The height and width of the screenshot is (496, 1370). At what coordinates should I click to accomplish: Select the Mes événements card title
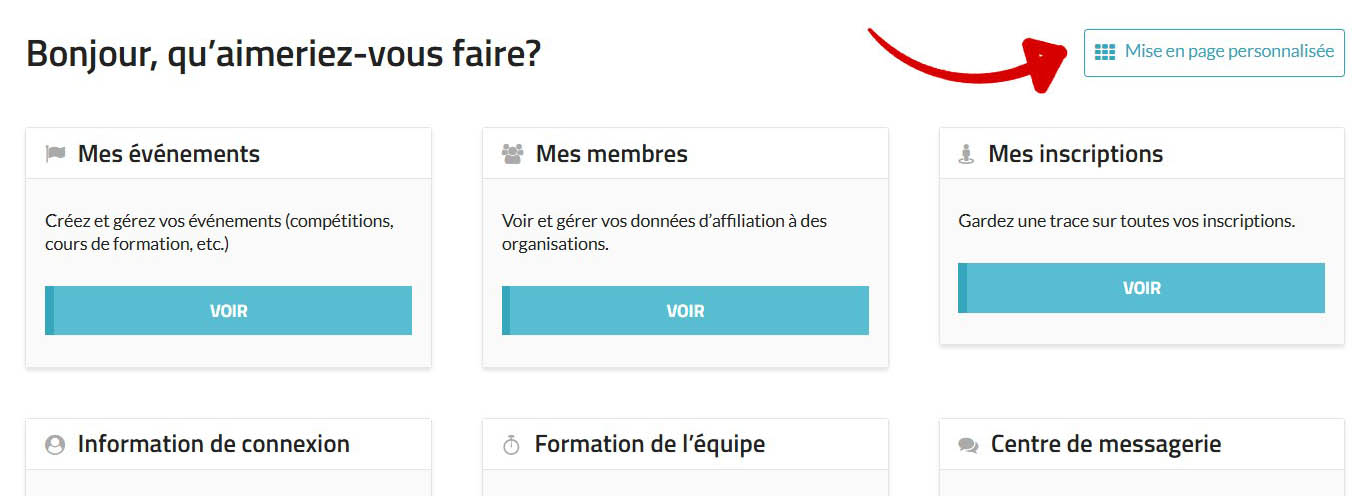(168, 154)
